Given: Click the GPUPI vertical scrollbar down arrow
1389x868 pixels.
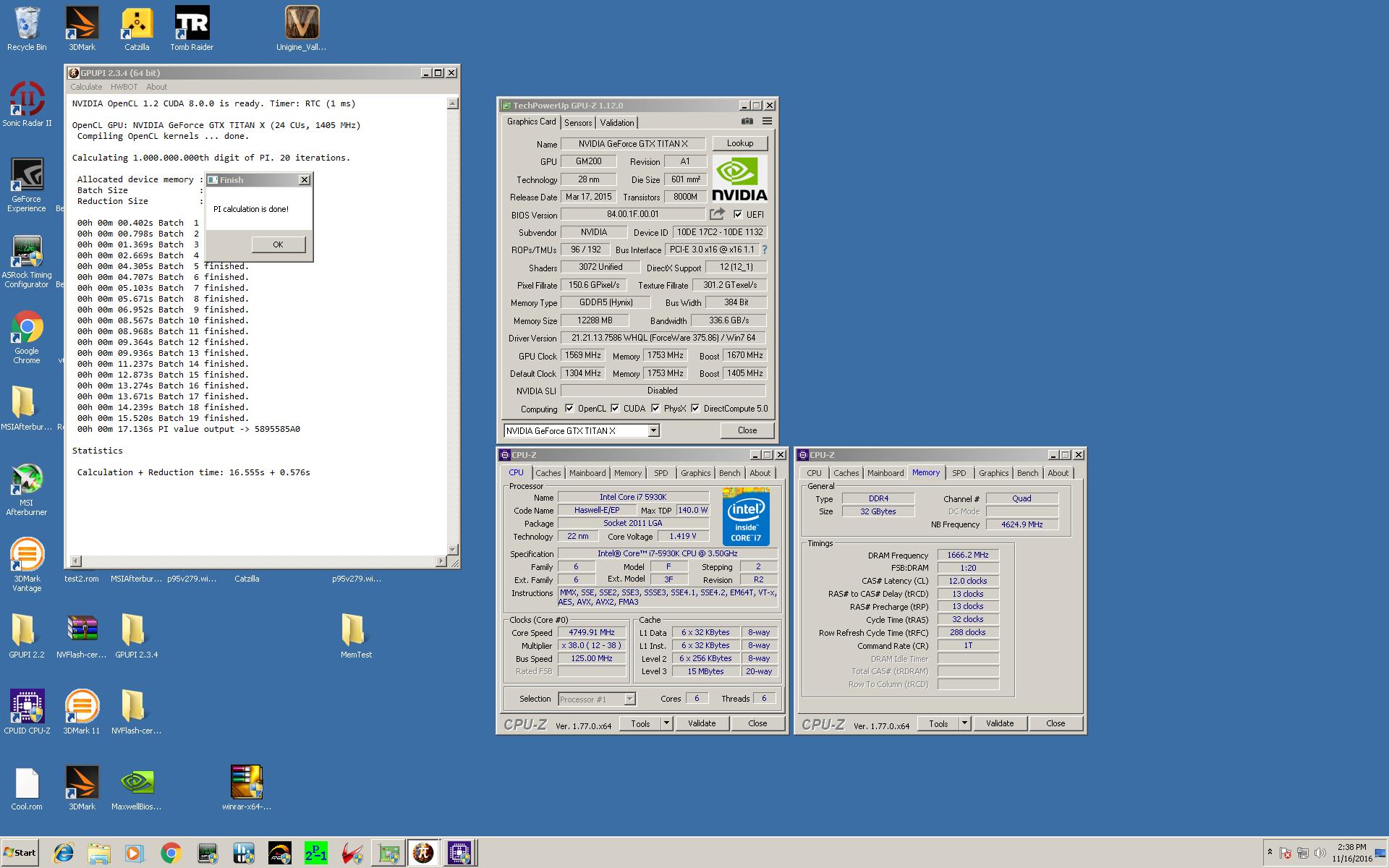Looking at the screenshot, I should click(453, 550).
